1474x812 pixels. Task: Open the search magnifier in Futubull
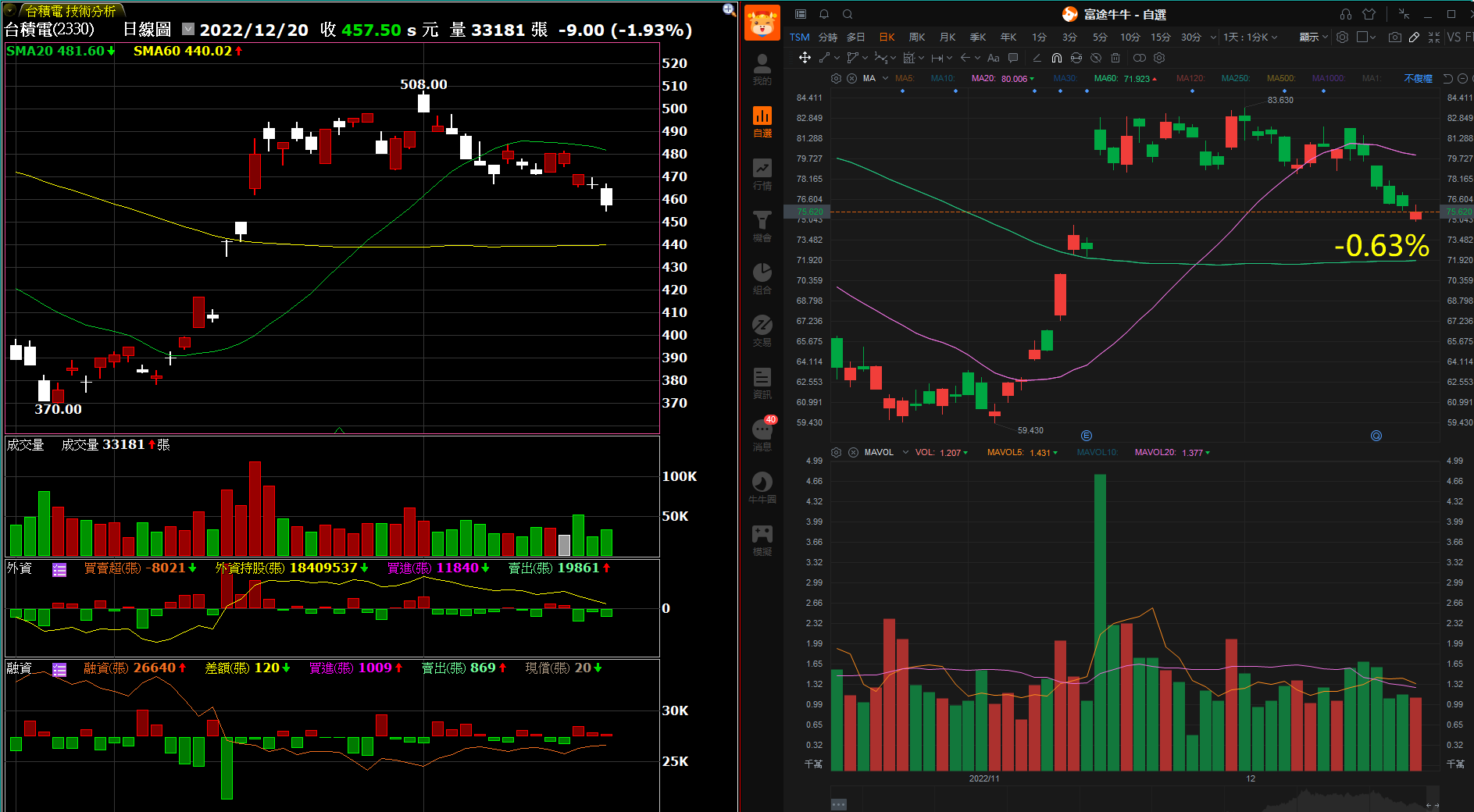pos(848,14)
